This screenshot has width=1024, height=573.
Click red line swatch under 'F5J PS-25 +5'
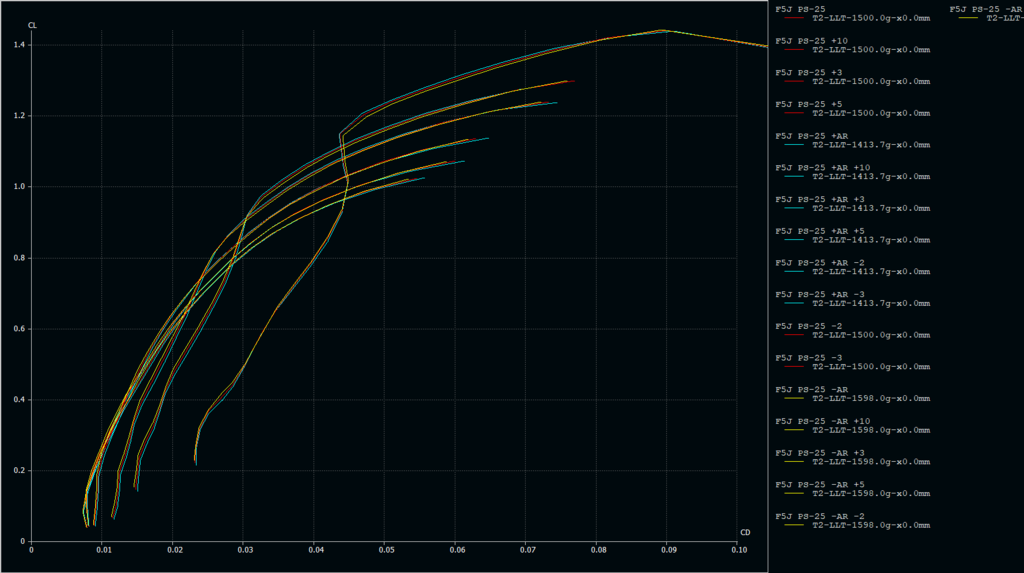pyautogui.click(x=795, y=113)
